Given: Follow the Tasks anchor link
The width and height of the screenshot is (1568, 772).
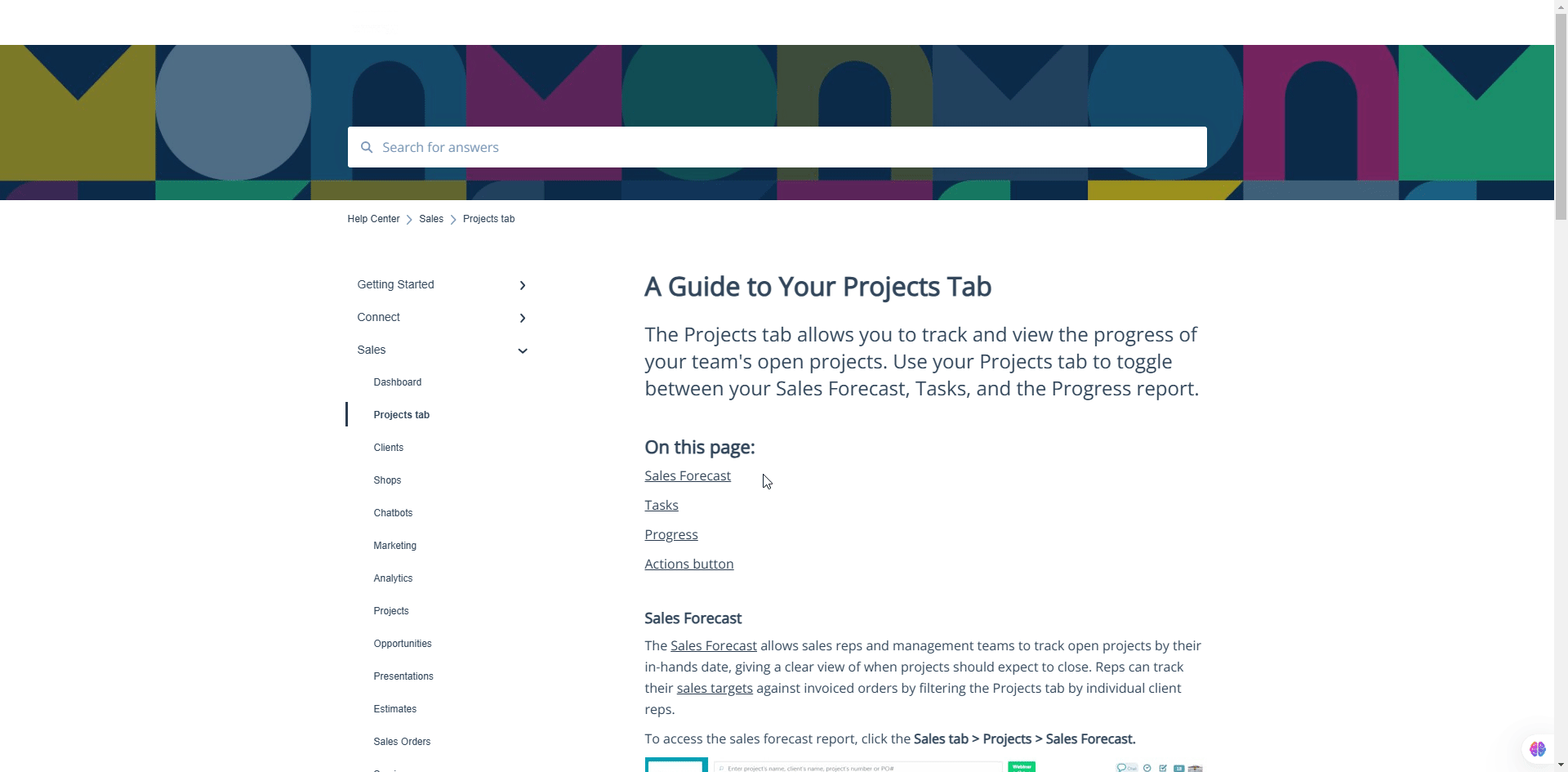Looking at the screenshot, I should (x=661, y=506).
